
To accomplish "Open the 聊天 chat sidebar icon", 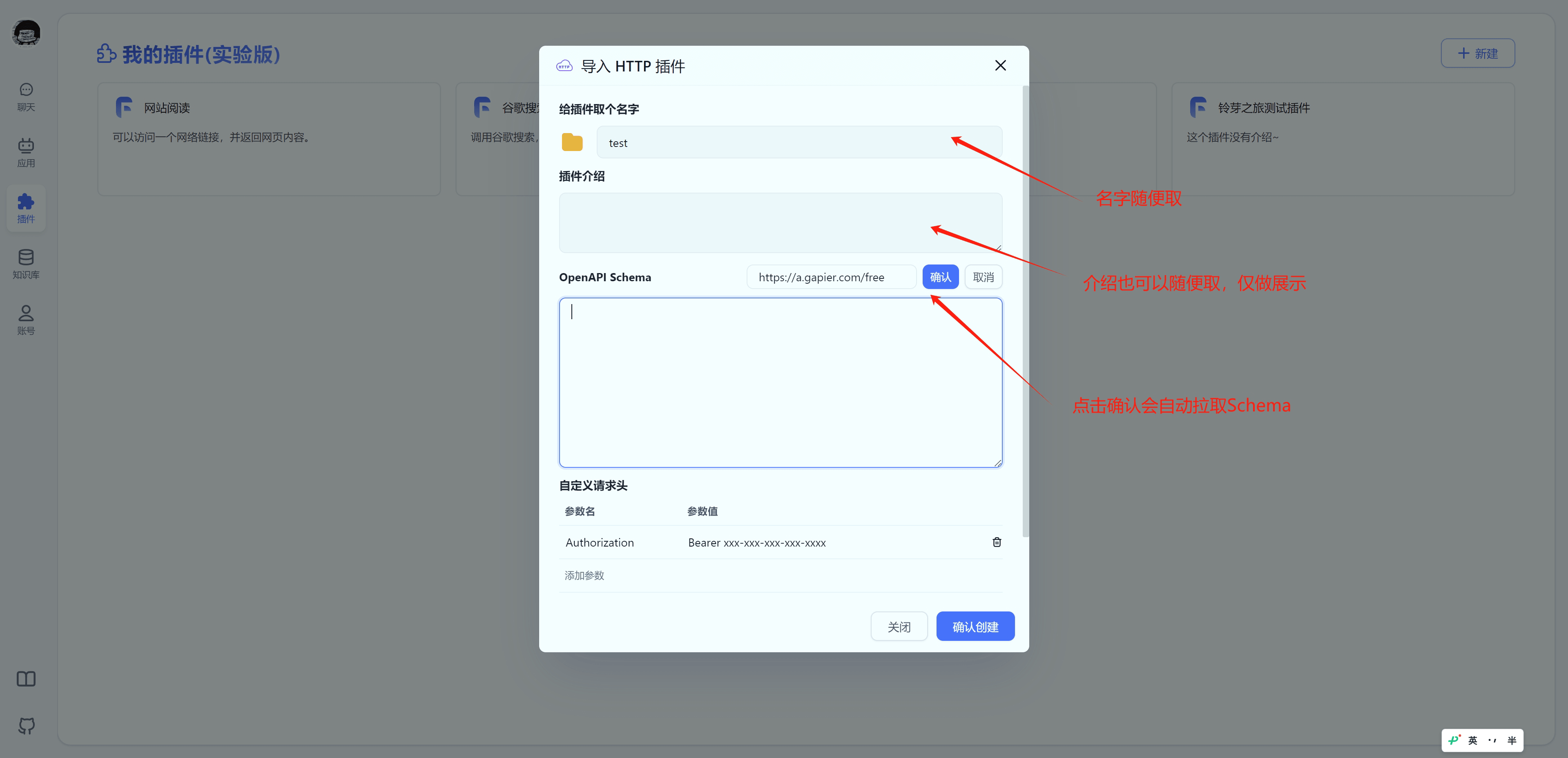I will (26, 97).
